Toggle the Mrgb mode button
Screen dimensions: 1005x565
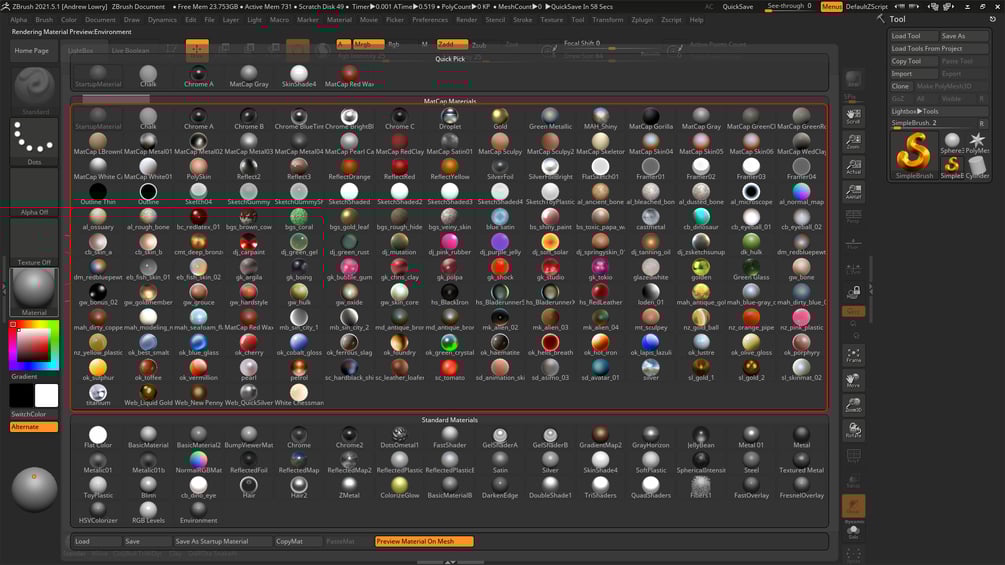pos(368,44)
